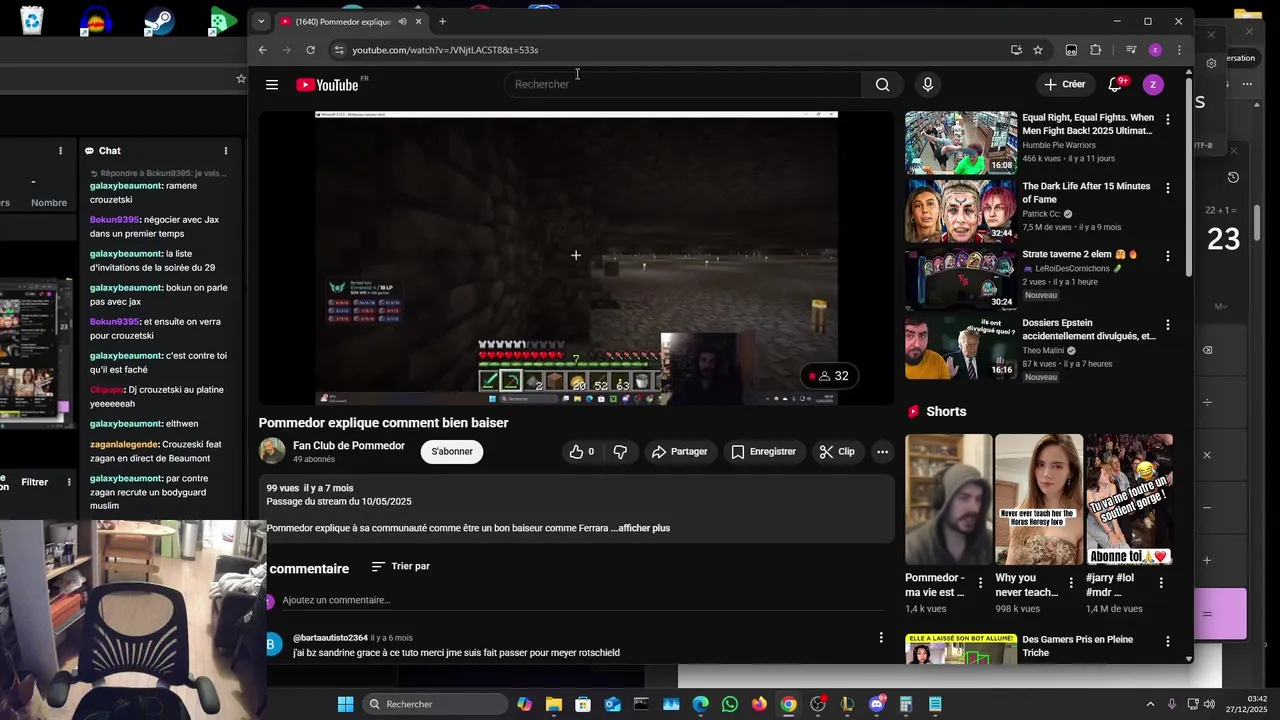The width and height of the screenshot is (1280, 720).
Task: Reload the page in Chrome
Action: (311, 50)
